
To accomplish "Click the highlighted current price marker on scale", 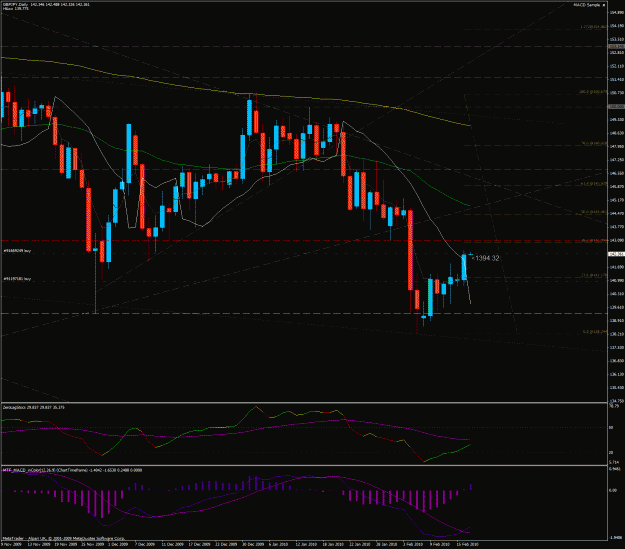I will (x=616, y=254).
